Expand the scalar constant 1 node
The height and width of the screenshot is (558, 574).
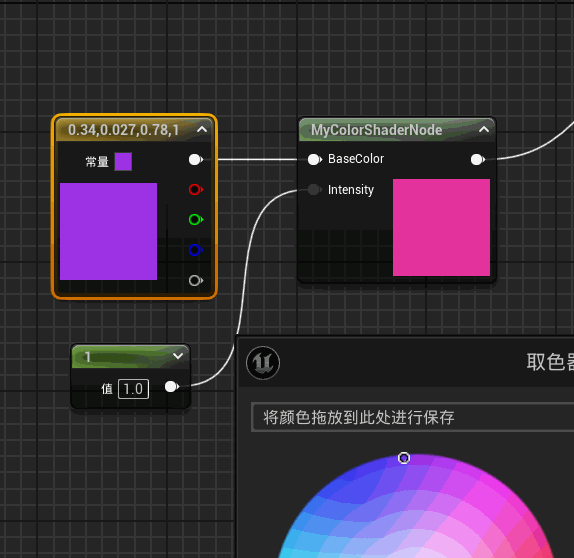pos(178,356)
